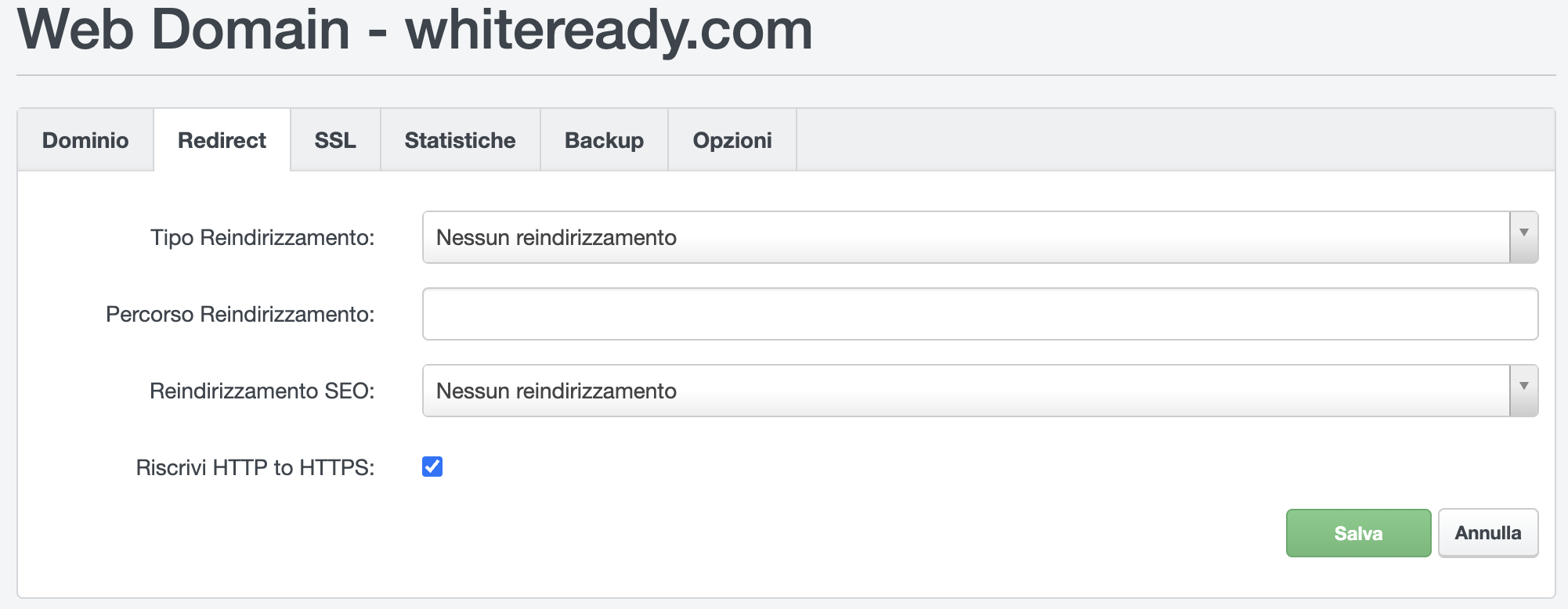Select the Redirect tab
Viewport: 1568px width, 609px height.
click(x=222, y=140)
